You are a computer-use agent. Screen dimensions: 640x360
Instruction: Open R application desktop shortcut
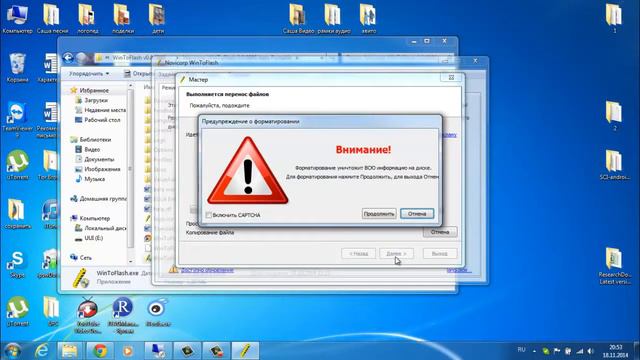point(122,315)
